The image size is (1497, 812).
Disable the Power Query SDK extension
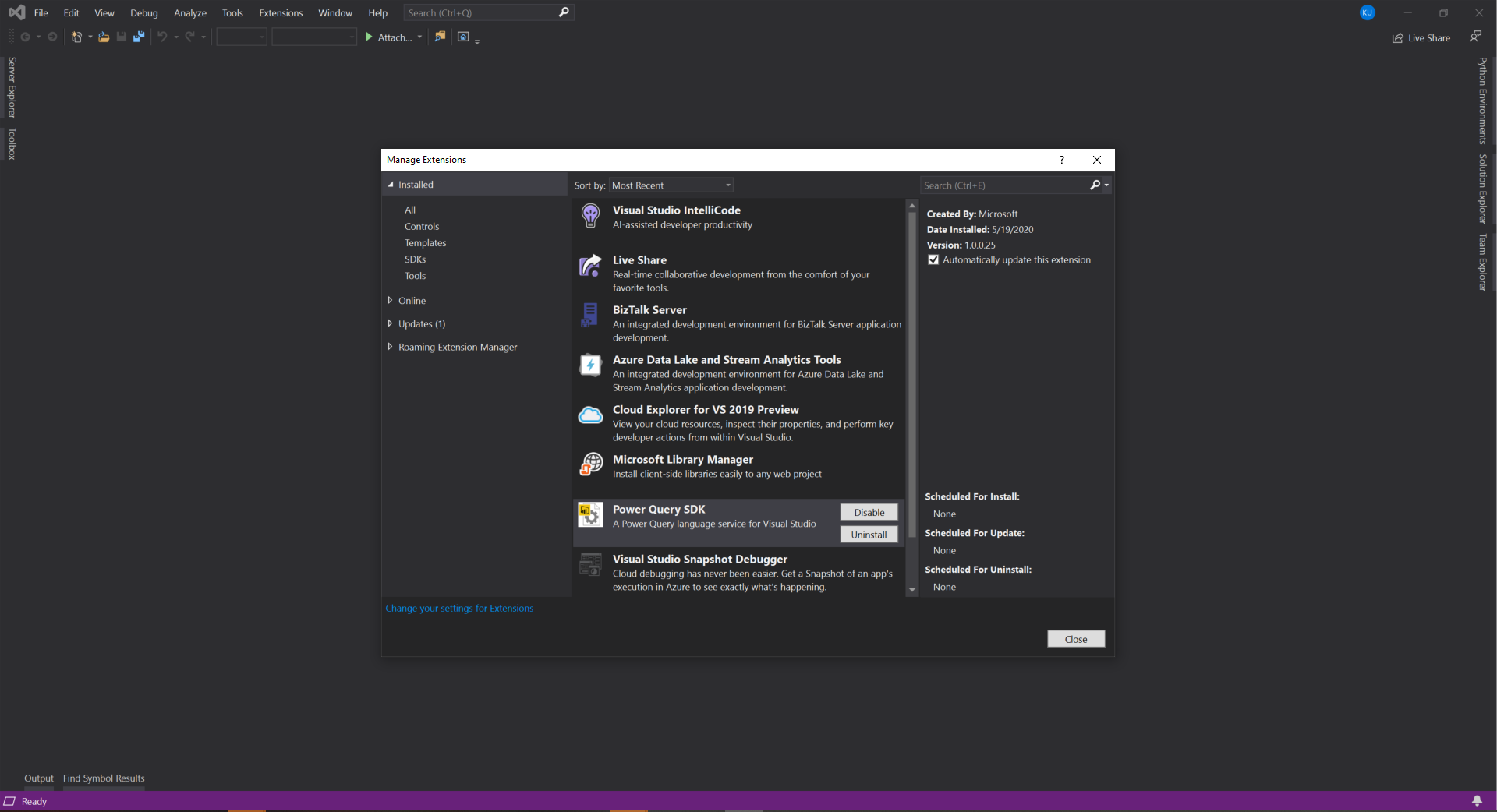869,512
